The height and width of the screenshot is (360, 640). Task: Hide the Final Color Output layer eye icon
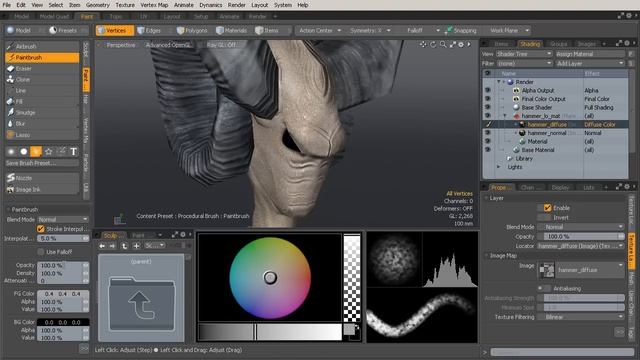487,99
